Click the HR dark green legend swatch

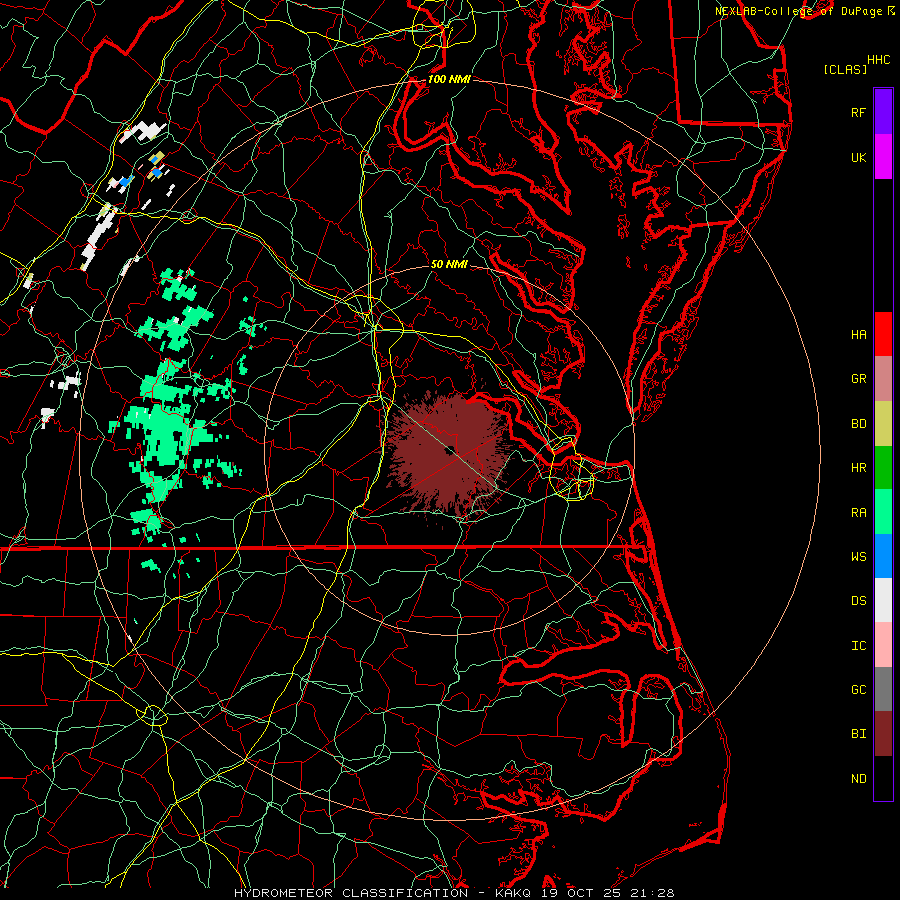[x=883, y=468]
